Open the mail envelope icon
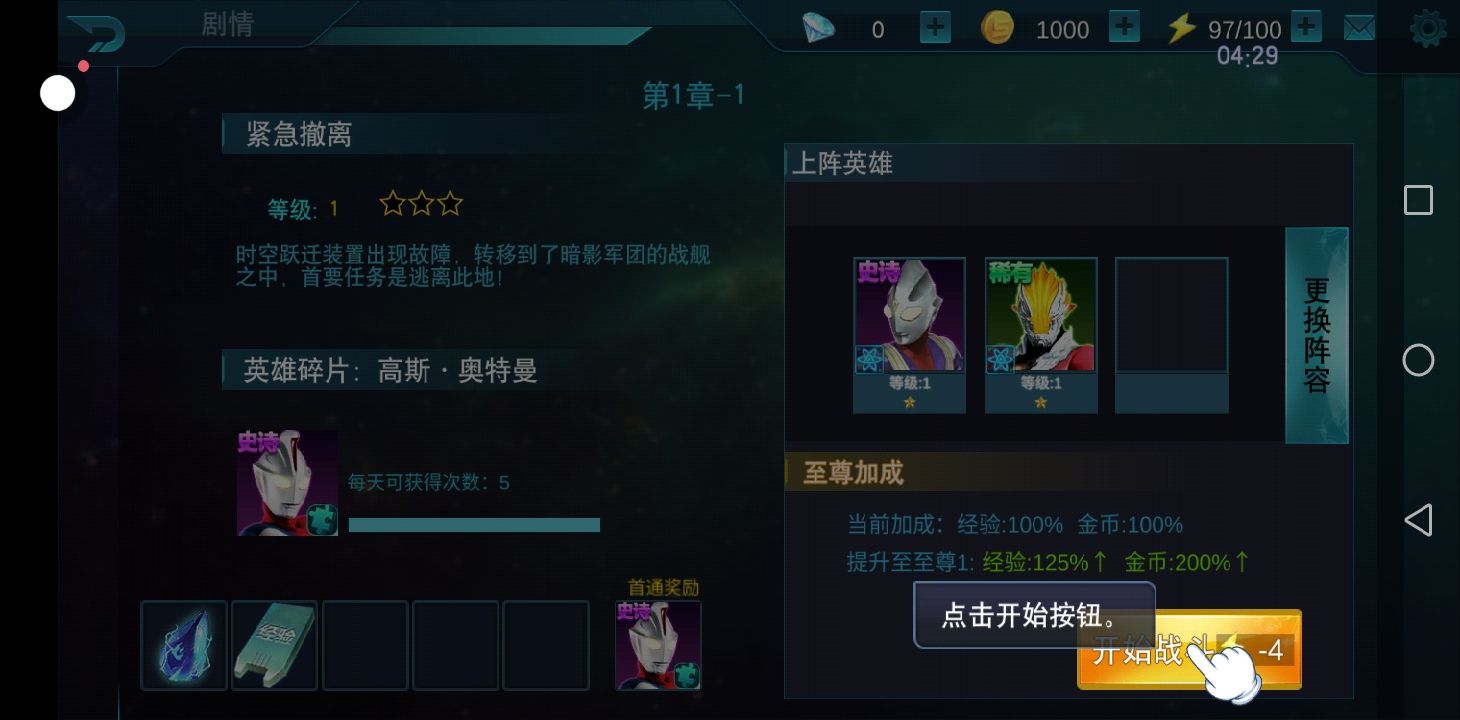Viewport: 1460px width, 720px height. 1359,29
